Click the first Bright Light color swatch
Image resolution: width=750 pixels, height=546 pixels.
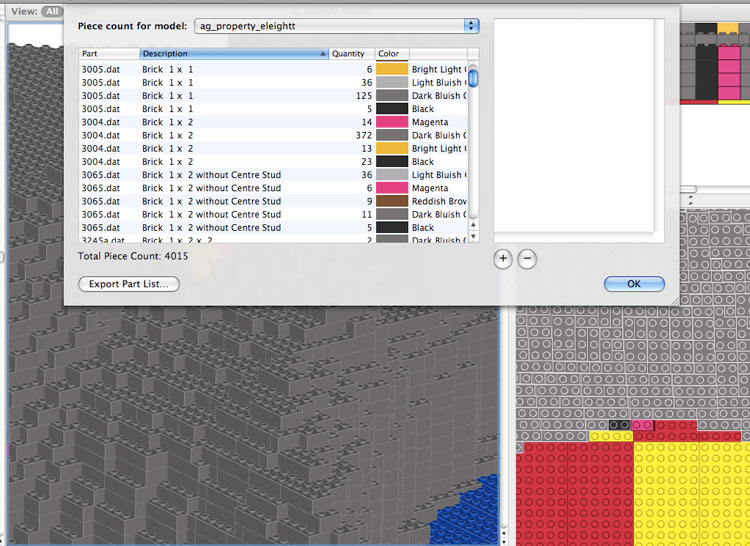tap(391, 69)
